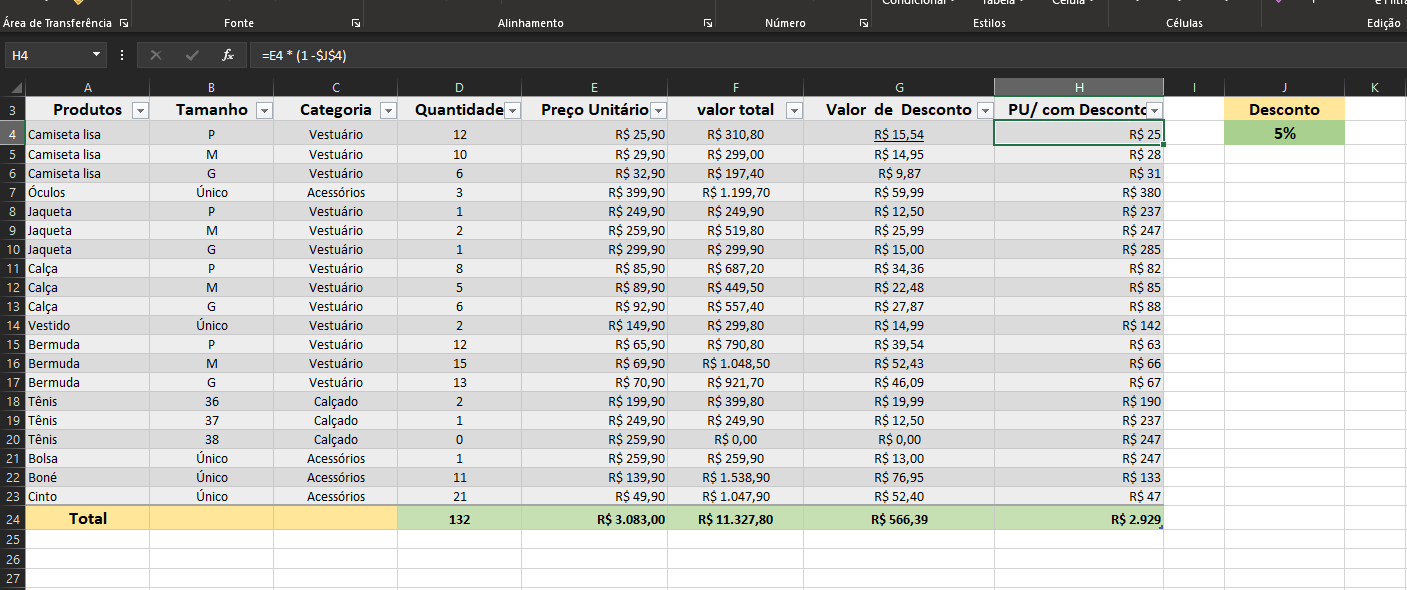Select column J header
This screenshot has height=590, width=1407.
coord(1285,87)
